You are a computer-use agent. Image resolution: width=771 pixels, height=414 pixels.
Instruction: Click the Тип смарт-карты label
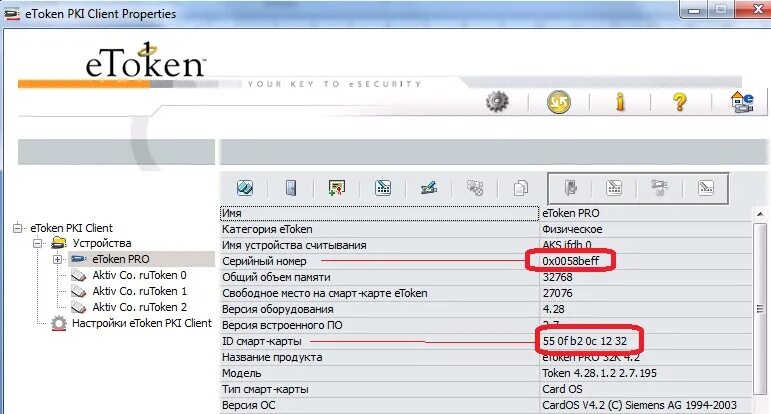[x=265, y=389]
